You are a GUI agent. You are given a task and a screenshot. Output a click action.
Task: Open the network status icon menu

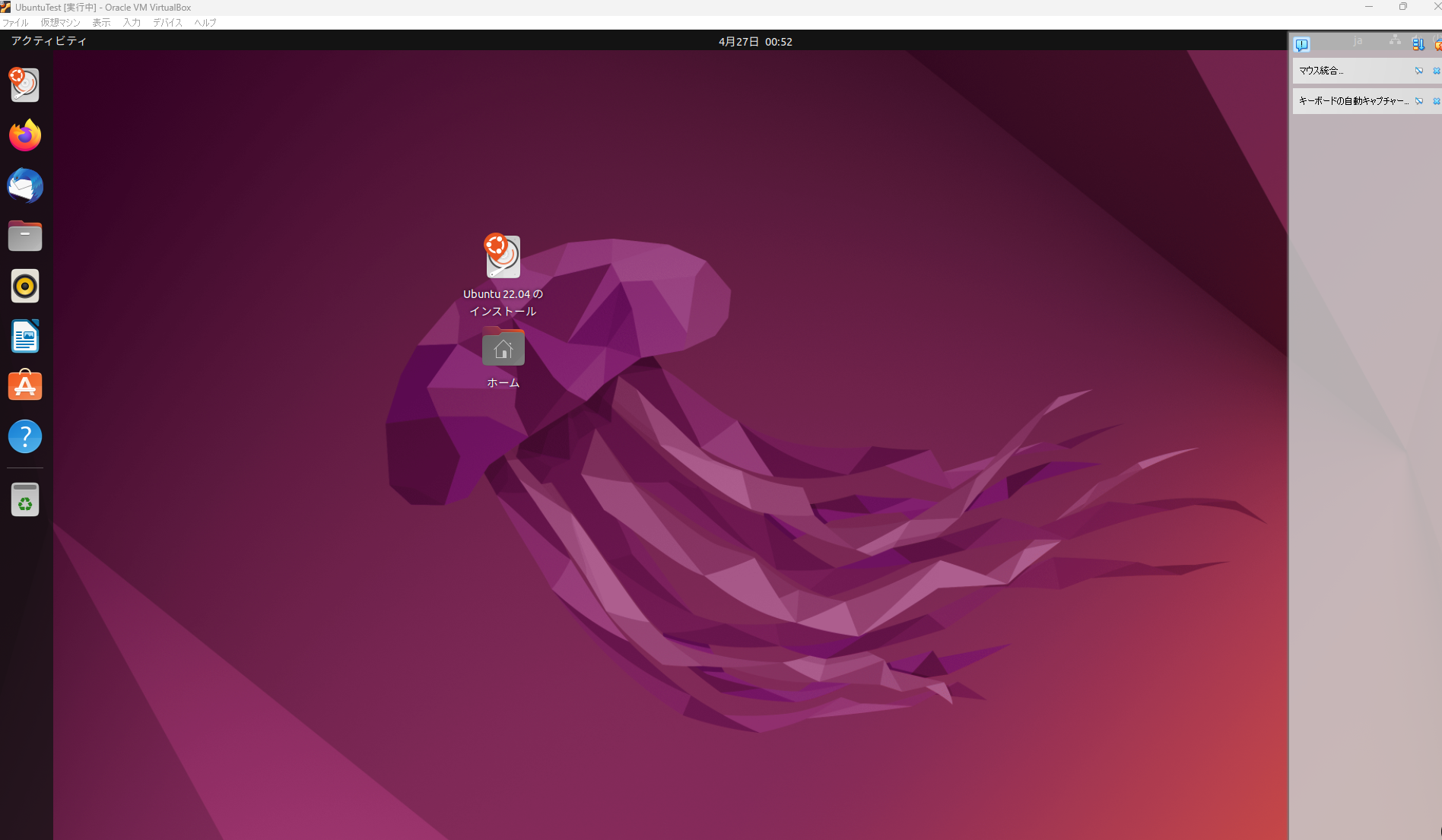coord(1395,40)
